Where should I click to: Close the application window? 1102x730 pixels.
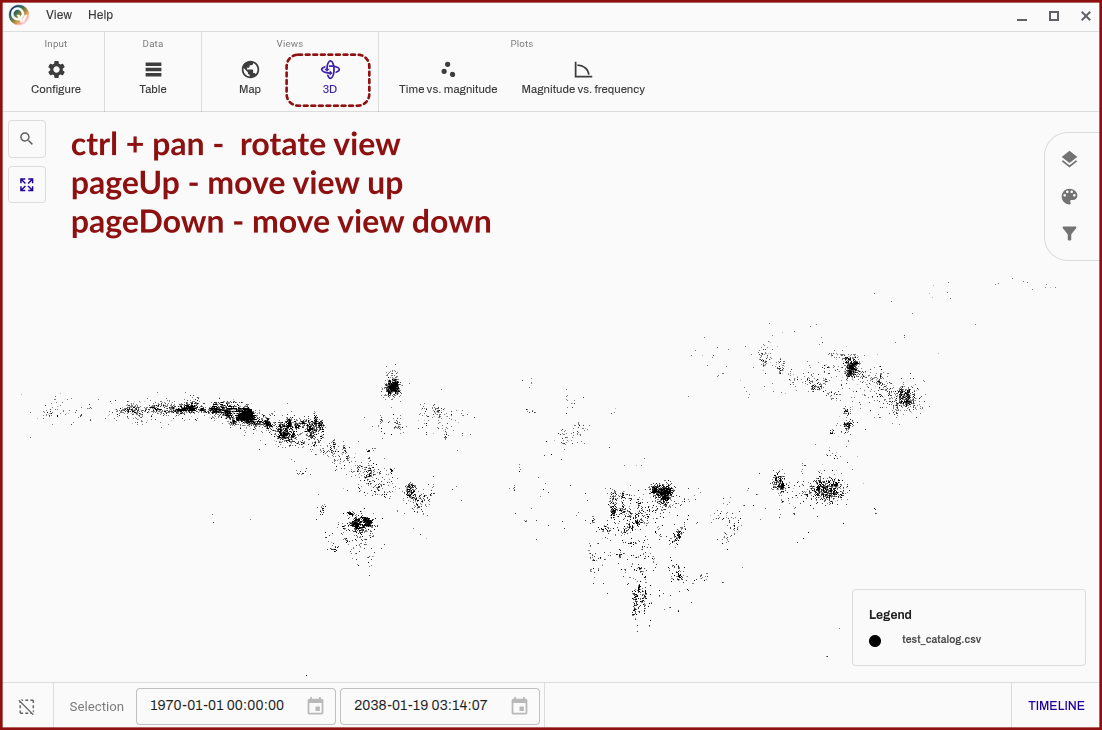click(1085, 16)
